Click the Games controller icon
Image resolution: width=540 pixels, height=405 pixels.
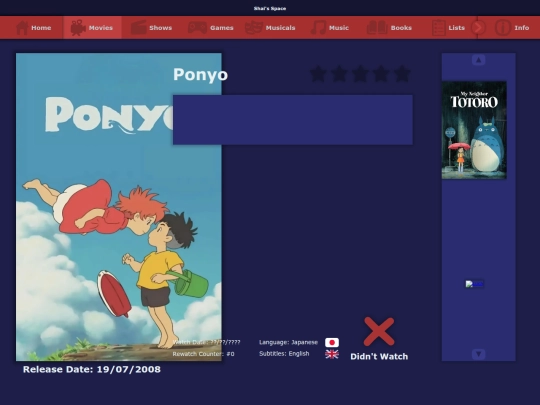point(197,28)
